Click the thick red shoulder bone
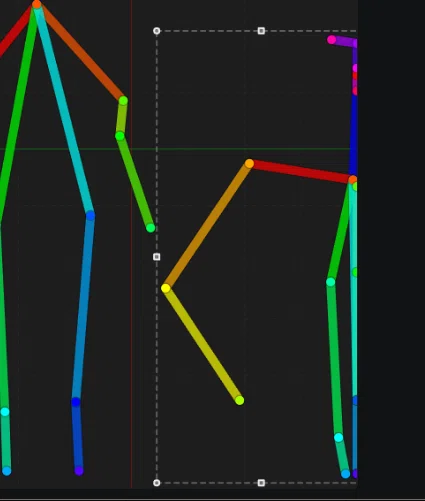Image resolution: width=425 pixels, height=501 pixels. (x=301, y=171)
